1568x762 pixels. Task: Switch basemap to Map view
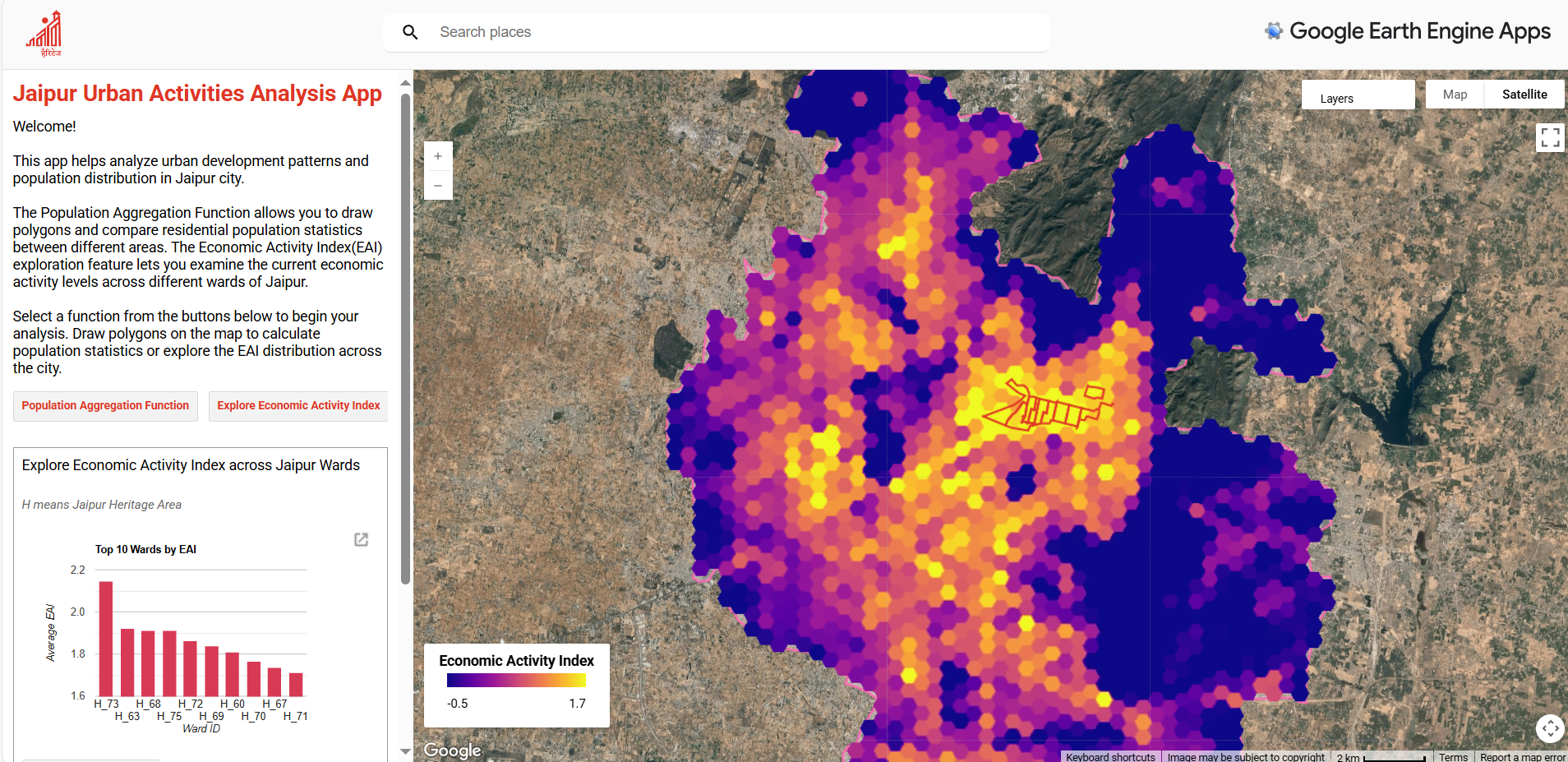[1455, 95]
